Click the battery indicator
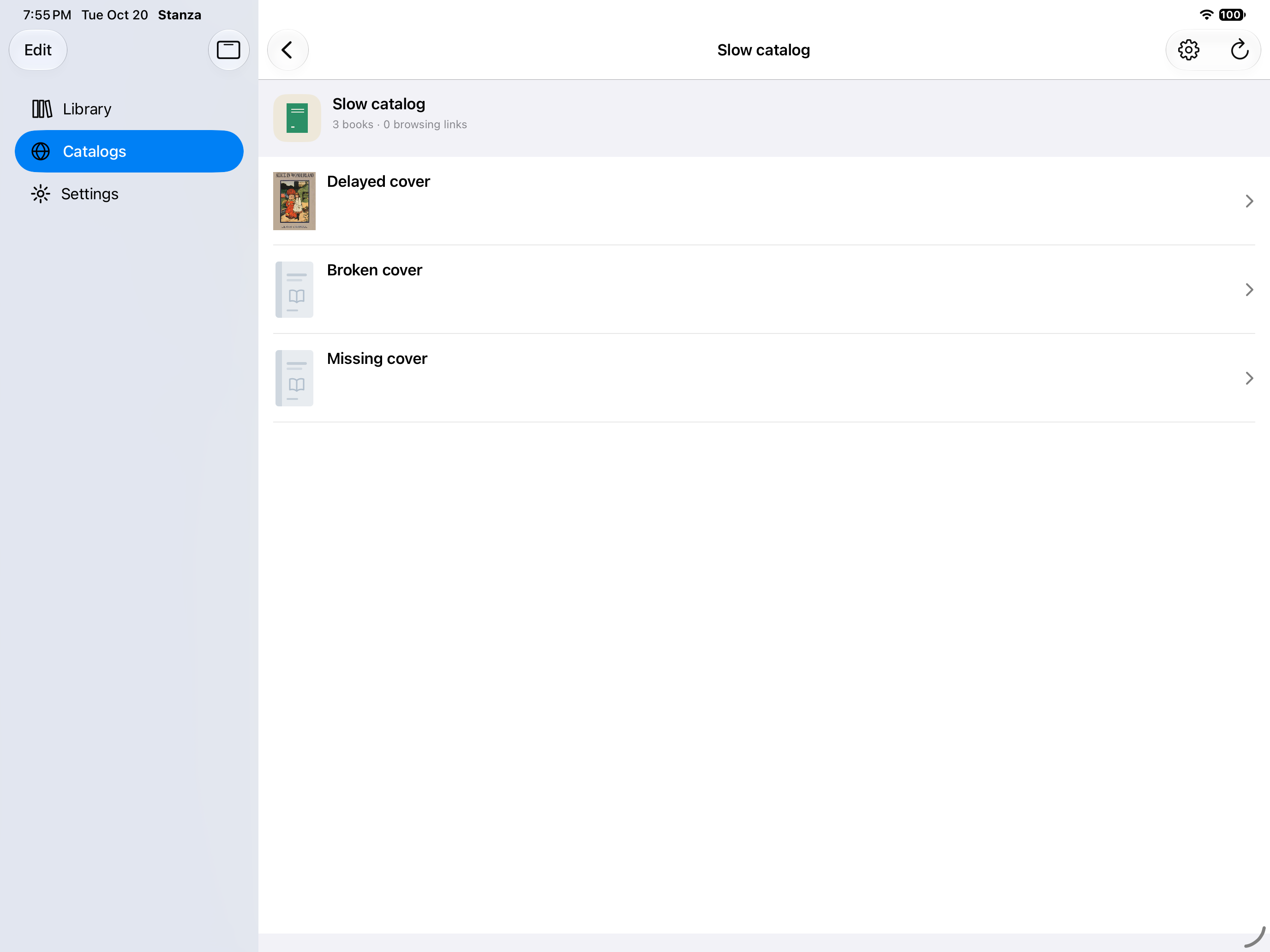This screenshot has width=1270, height=952. point(1232,15)
